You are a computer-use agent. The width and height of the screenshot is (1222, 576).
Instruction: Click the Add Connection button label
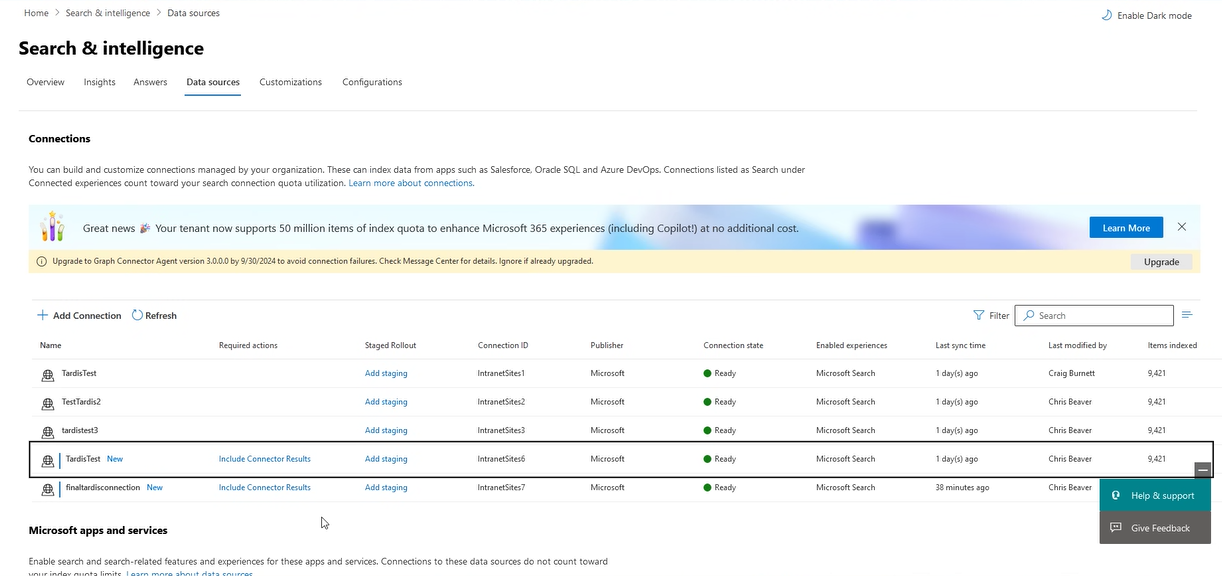87,315
